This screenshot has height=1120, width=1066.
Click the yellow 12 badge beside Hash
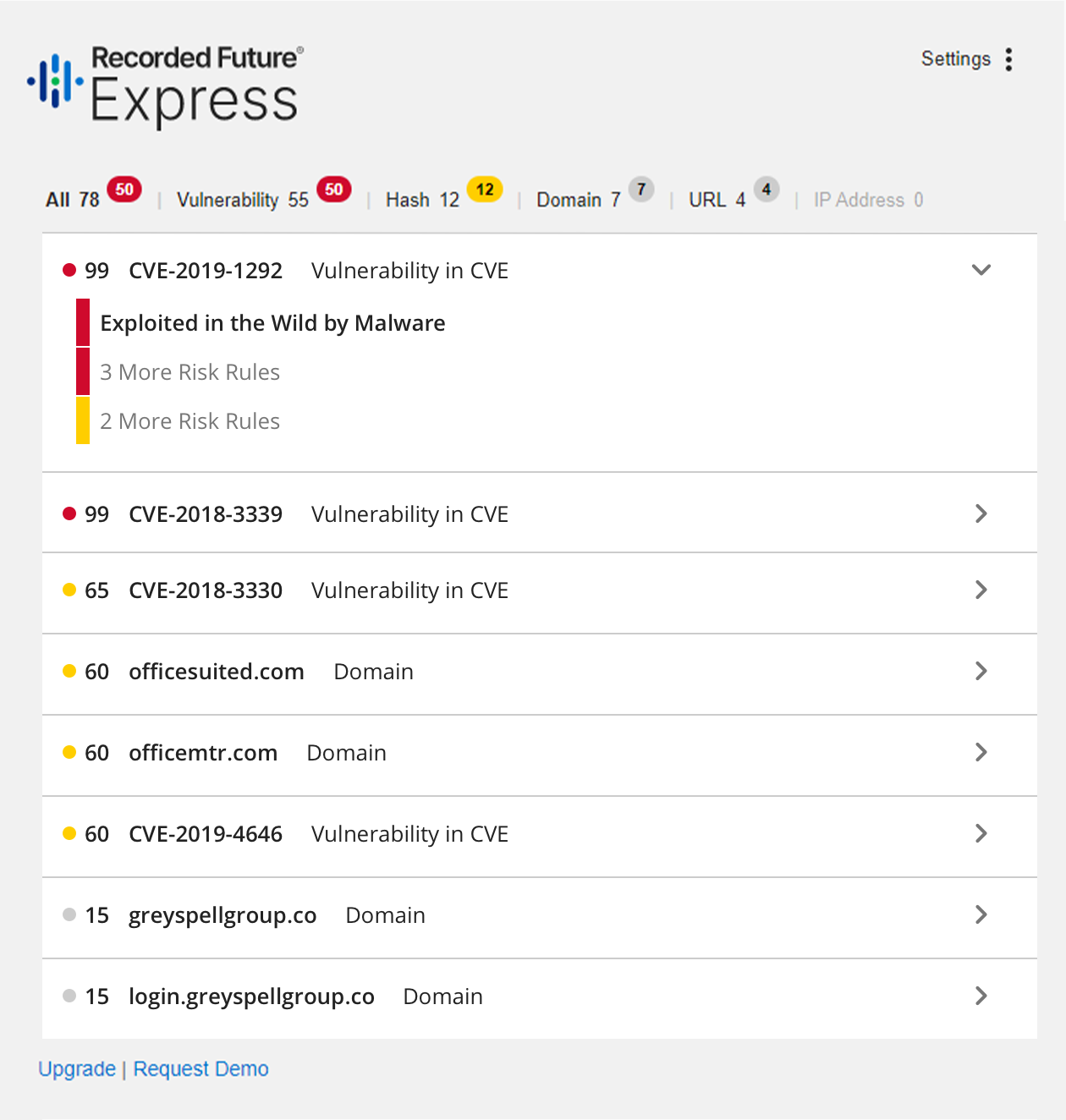click(x=485, y=189)
